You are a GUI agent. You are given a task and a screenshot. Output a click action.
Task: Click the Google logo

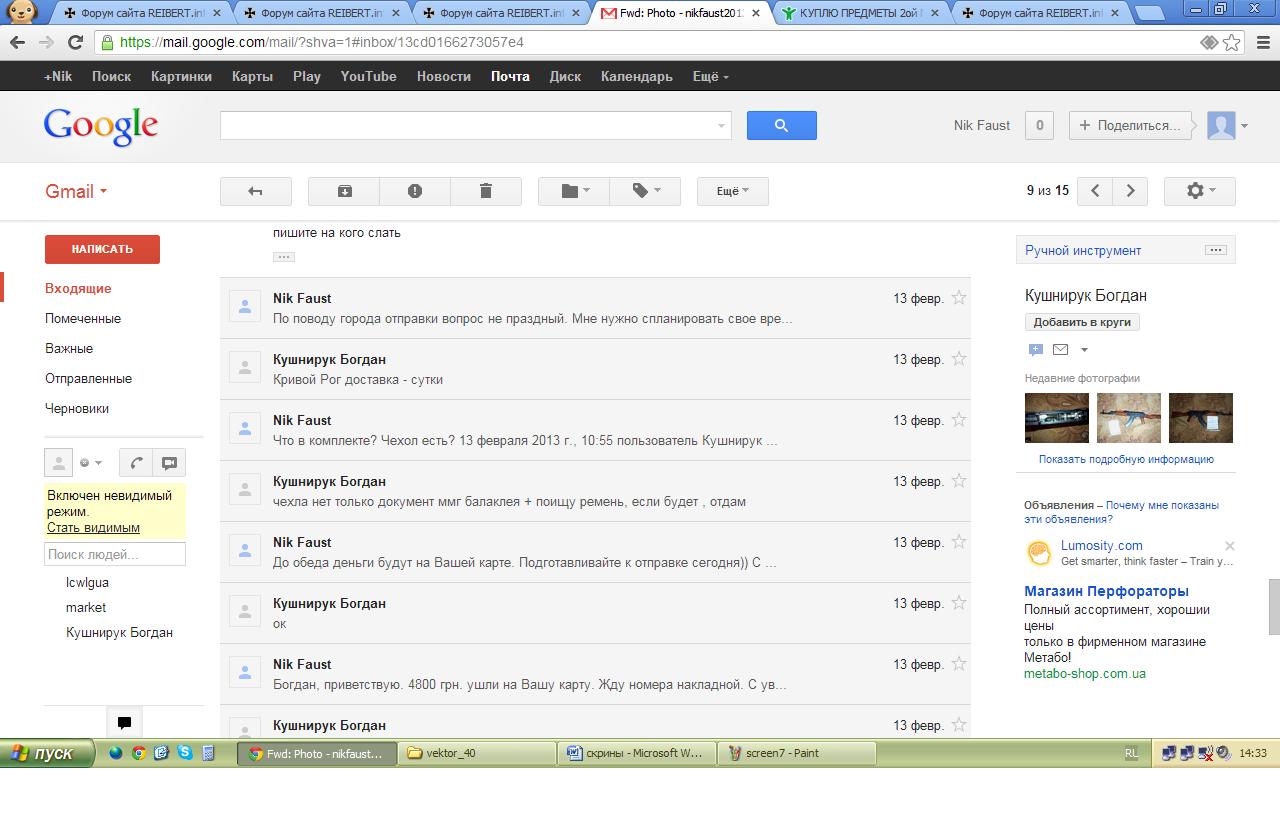pyautogui.click(x=101, y=126)
